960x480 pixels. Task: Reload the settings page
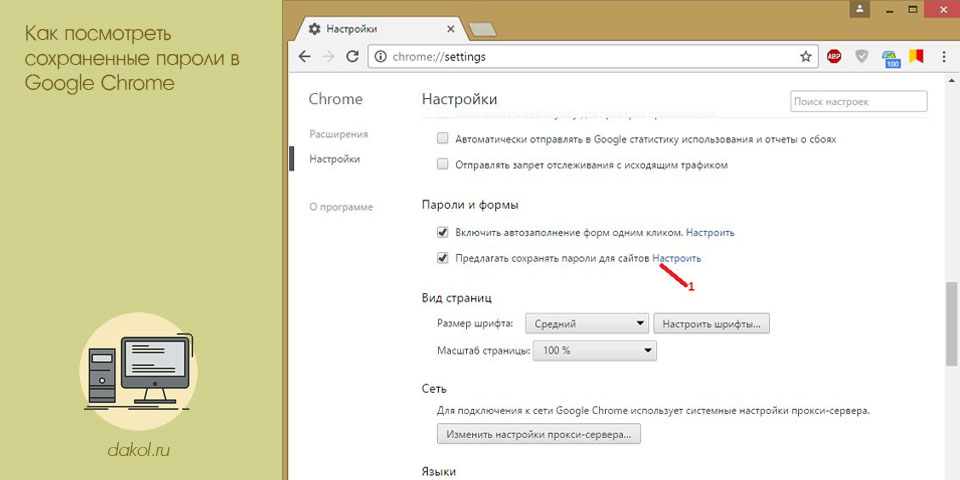point(352,57)
